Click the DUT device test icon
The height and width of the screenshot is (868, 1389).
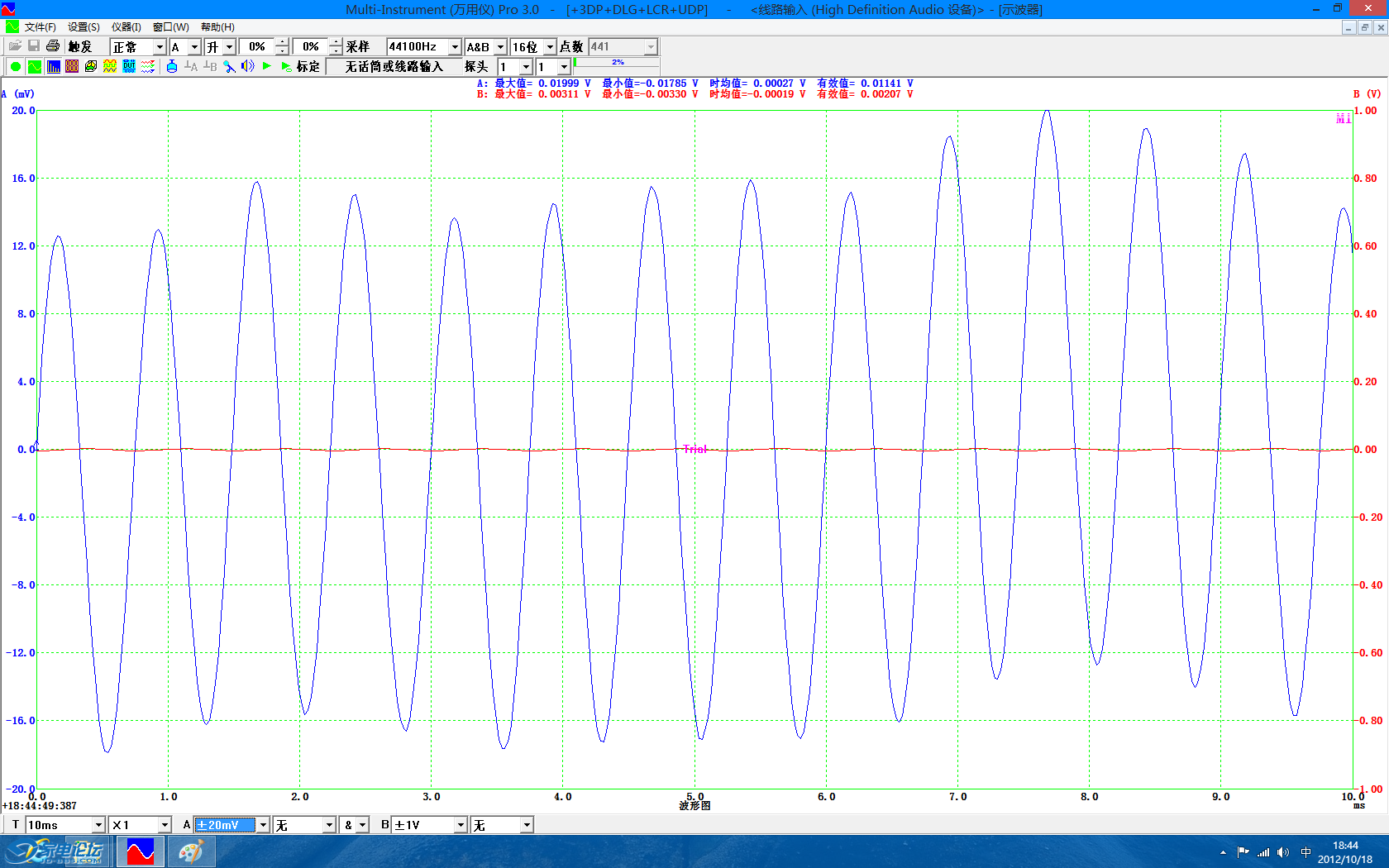[129, 66]
